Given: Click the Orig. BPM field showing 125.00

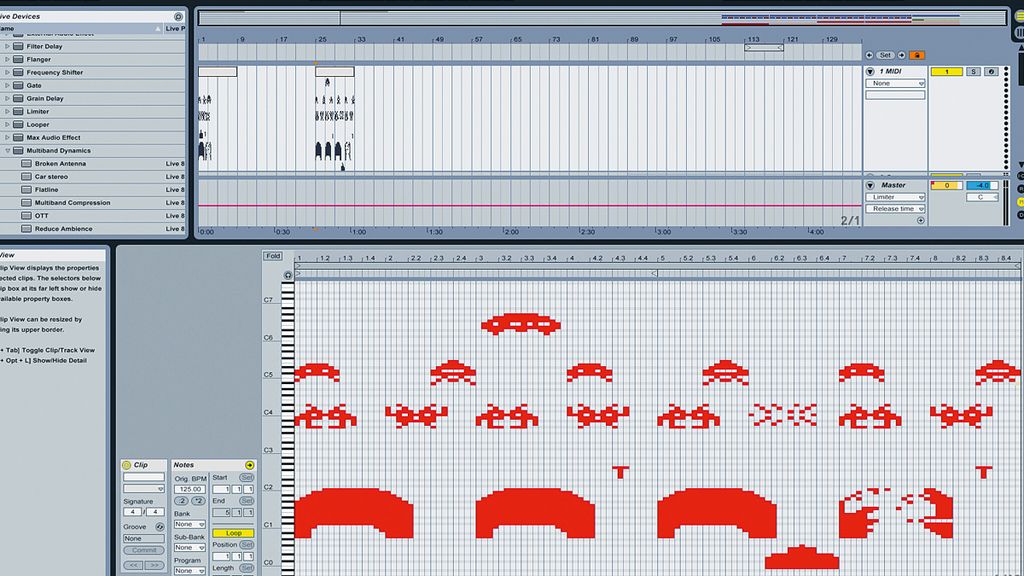Looking at the screenshot, I should [x=190, y=489].
